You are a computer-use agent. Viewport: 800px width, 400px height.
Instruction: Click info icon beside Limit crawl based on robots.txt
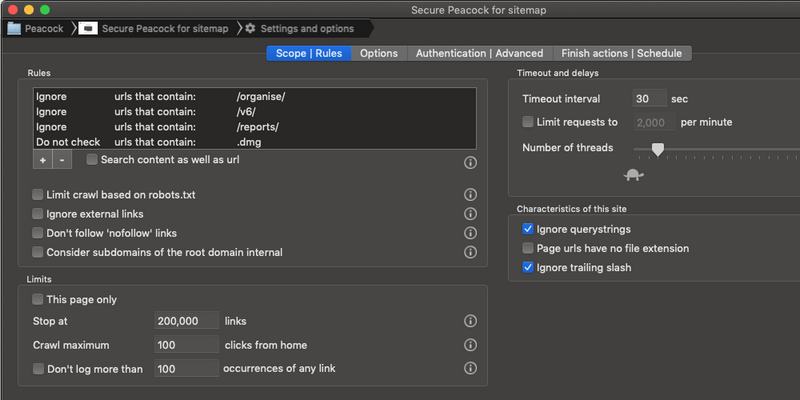(470, 195)
